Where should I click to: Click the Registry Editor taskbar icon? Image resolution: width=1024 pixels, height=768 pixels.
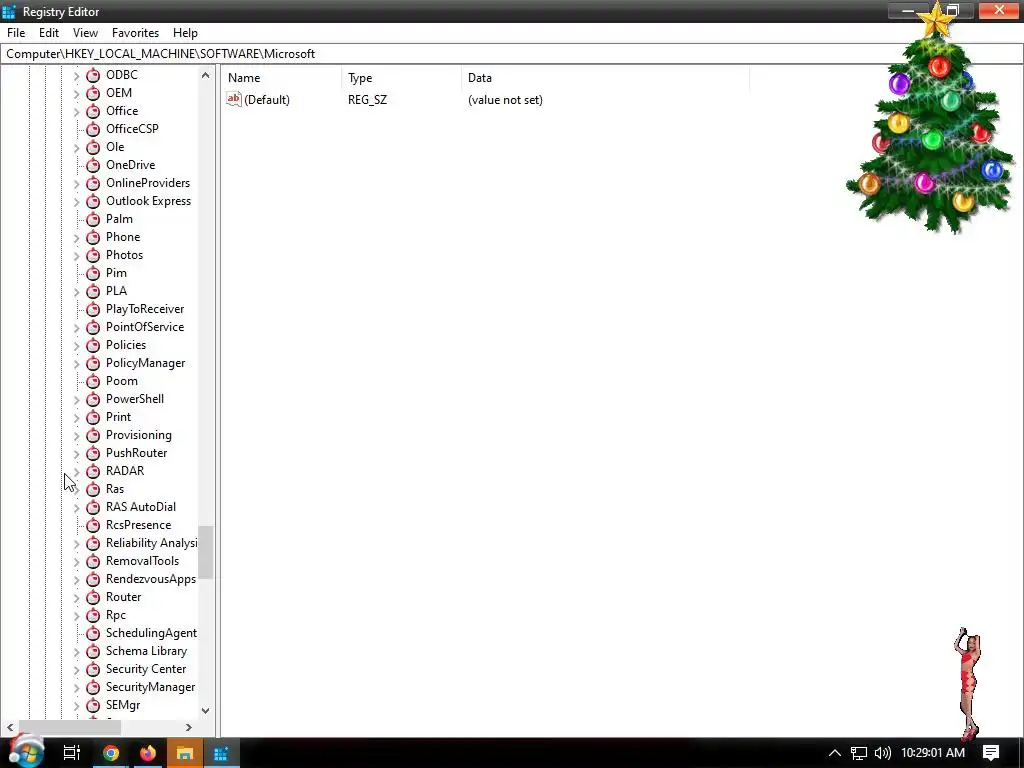pos(221,754)
